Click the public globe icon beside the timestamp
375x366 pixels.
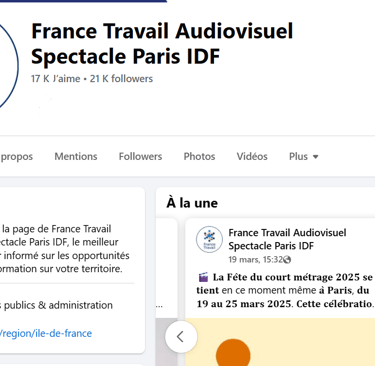[287, 260]
